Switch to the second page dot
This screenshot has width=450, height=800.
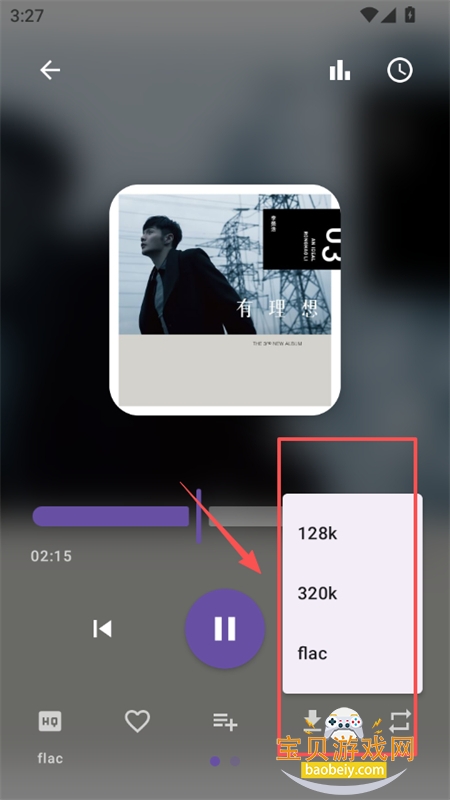[x=235, y=761]
